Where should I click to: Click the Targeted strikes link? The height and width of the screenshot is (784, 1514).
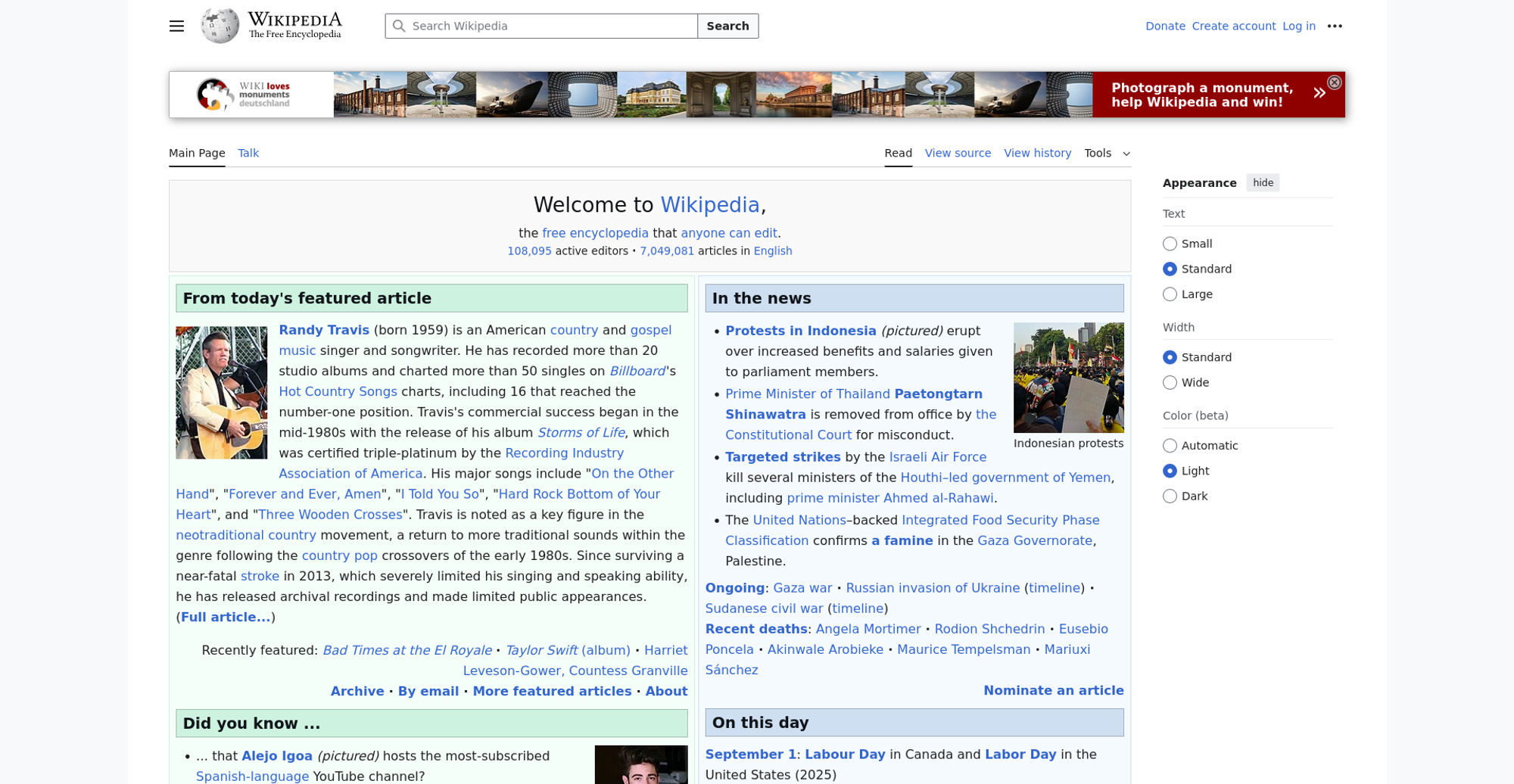[x=783, y=457]
